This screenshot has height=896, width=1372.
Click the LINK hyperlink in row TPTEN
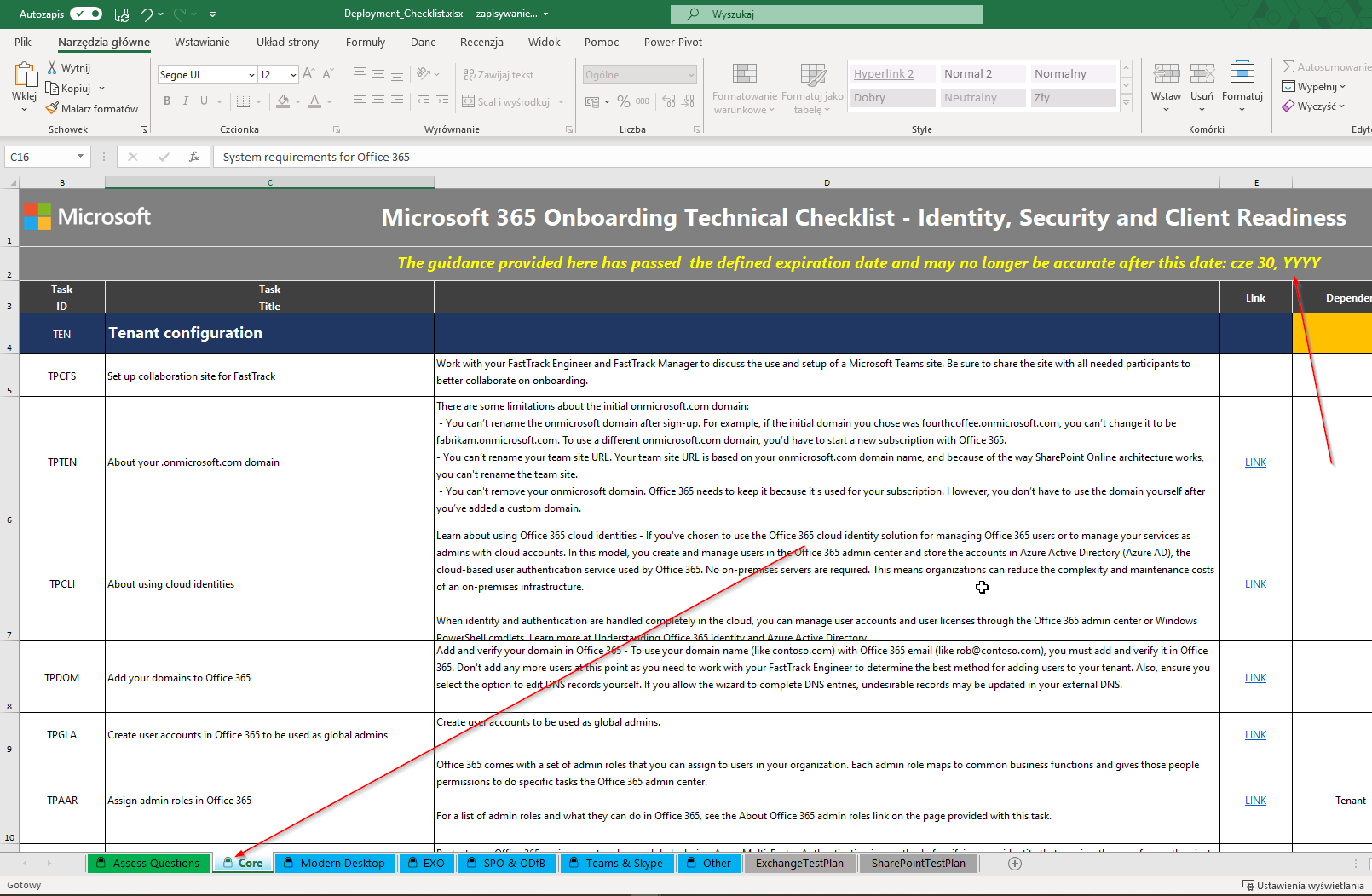coord(1255,462)
